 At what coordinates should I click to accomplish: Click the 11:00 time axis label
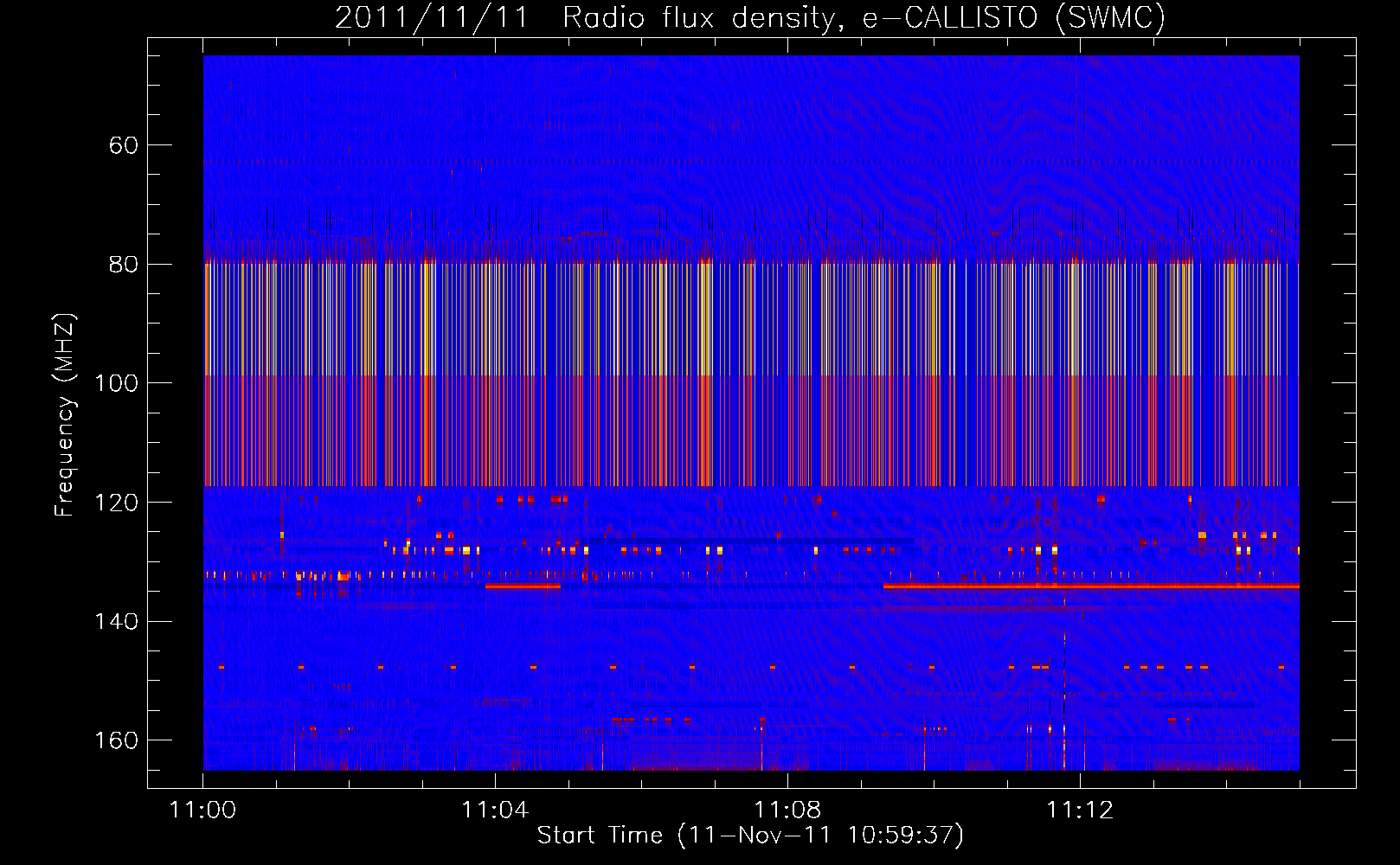point(202,811)
